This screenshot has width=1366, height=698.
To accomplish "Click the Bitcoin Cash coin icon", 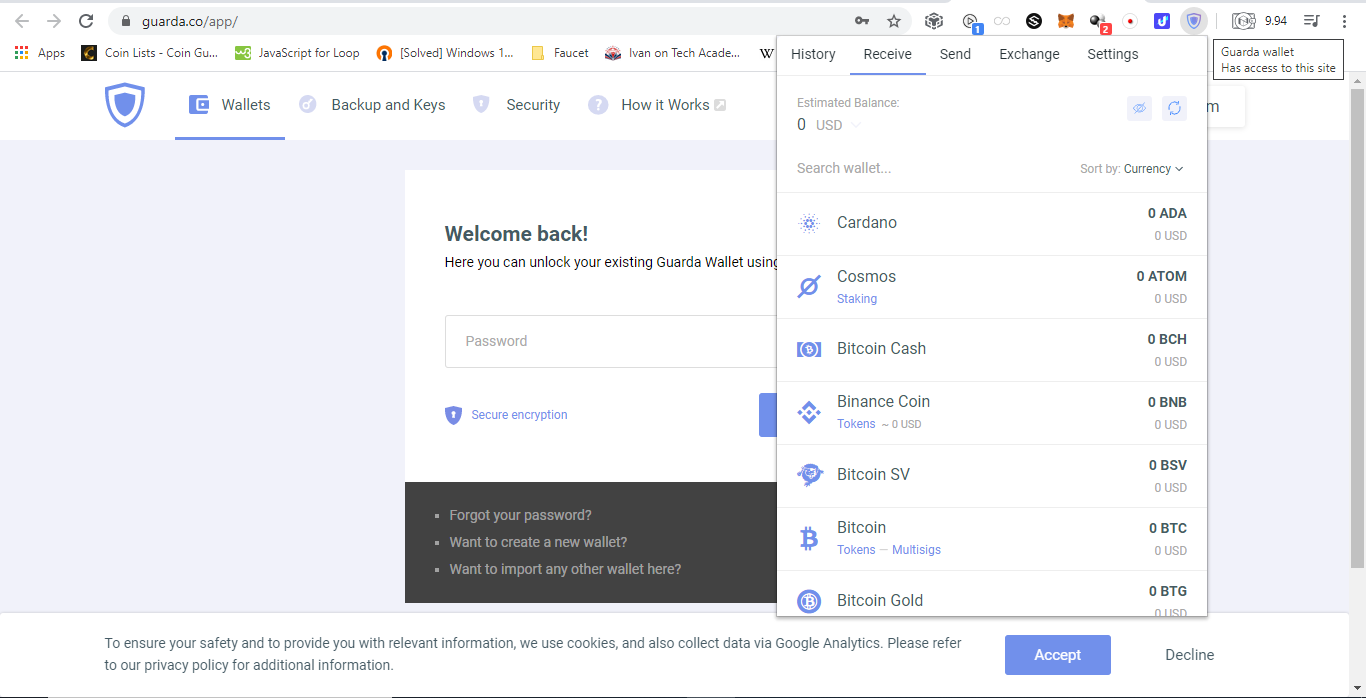I will [809, 349].
